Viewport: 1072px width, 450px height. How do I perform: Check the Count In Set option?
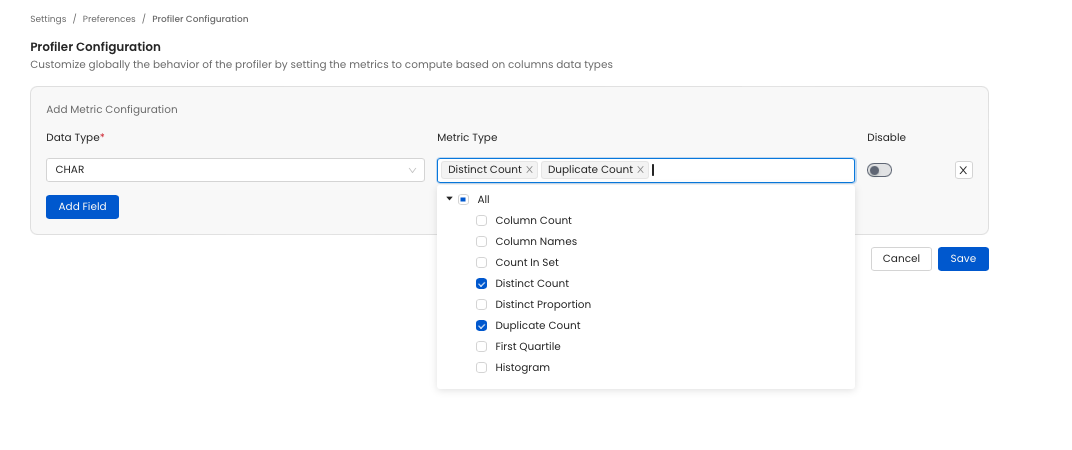482,263
